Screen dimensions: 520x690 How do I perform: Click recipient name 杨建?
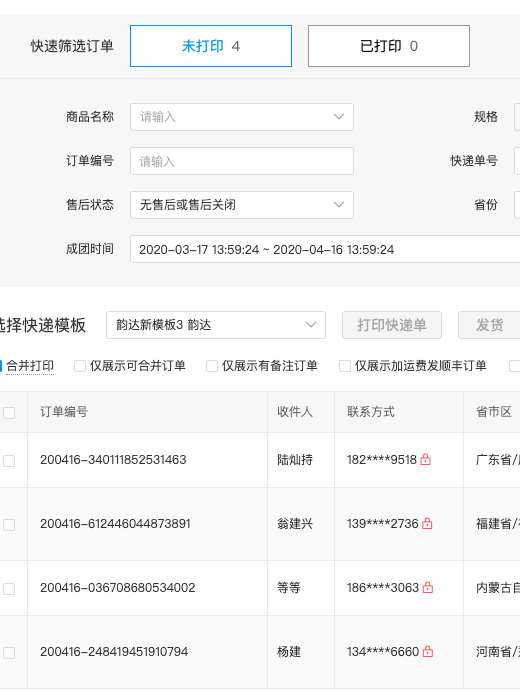pos(289,652)
